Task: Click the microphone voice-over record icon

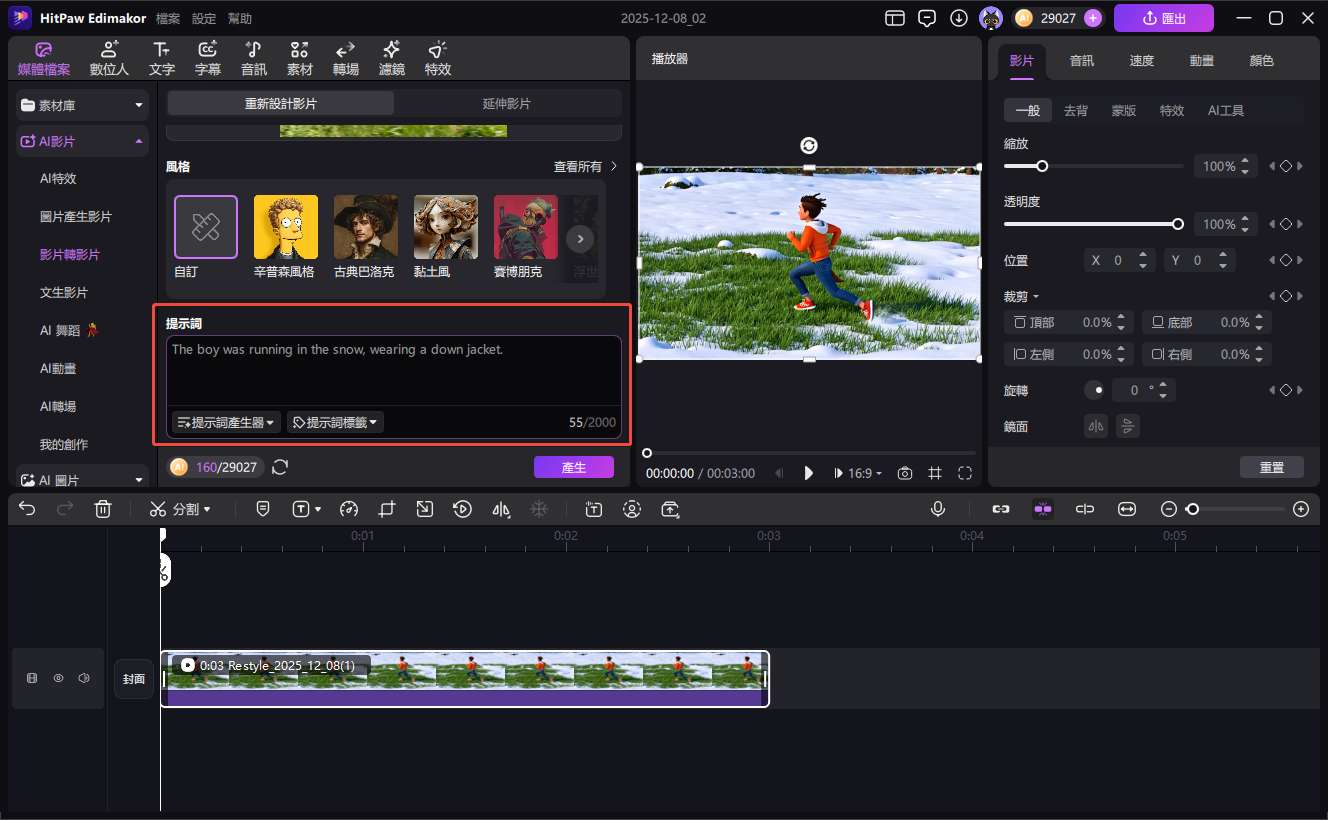Action: (x=937, y=509)
